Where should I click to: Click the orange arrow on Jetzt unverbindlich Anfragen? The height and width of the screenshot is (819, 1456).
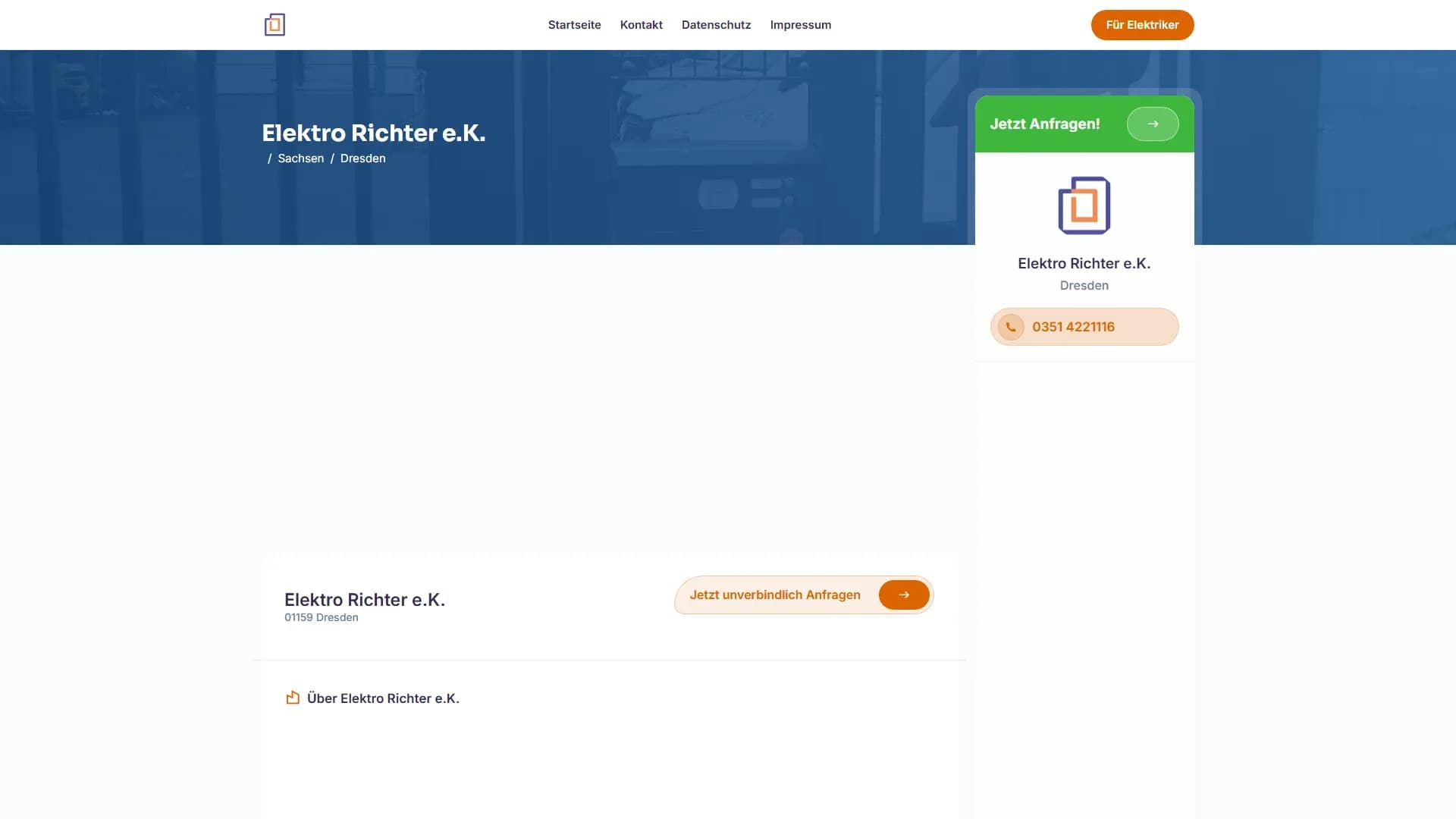903,595
